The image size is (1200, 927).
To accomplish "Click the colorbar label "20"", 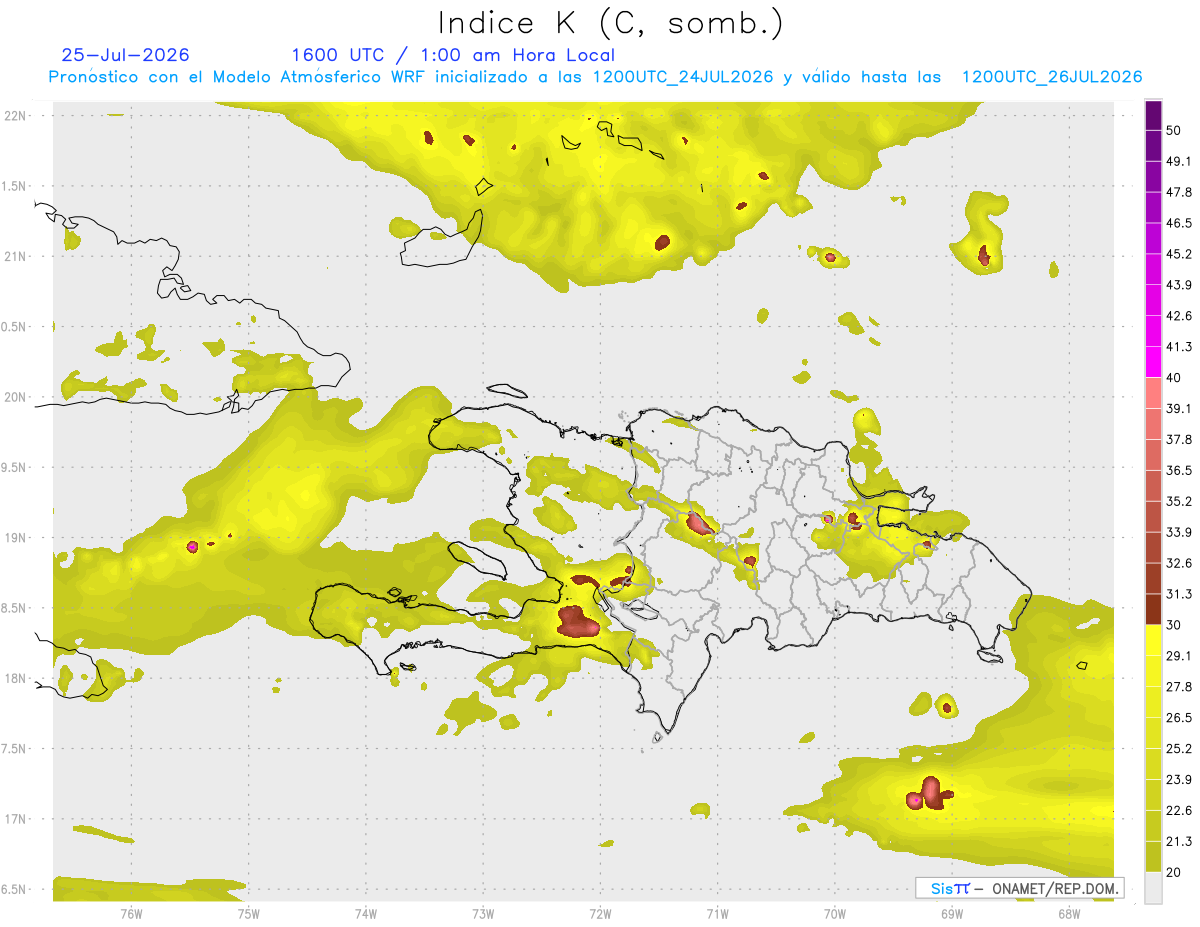I will click(x=1174, y=873).
